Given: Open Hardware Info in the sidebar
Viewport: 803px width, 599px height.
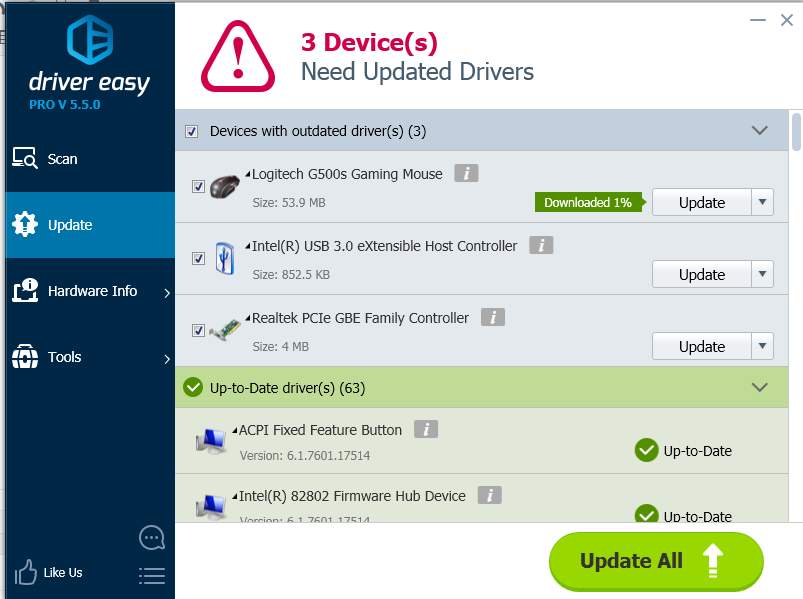Looking at the screenshot, I should [90, 291].
